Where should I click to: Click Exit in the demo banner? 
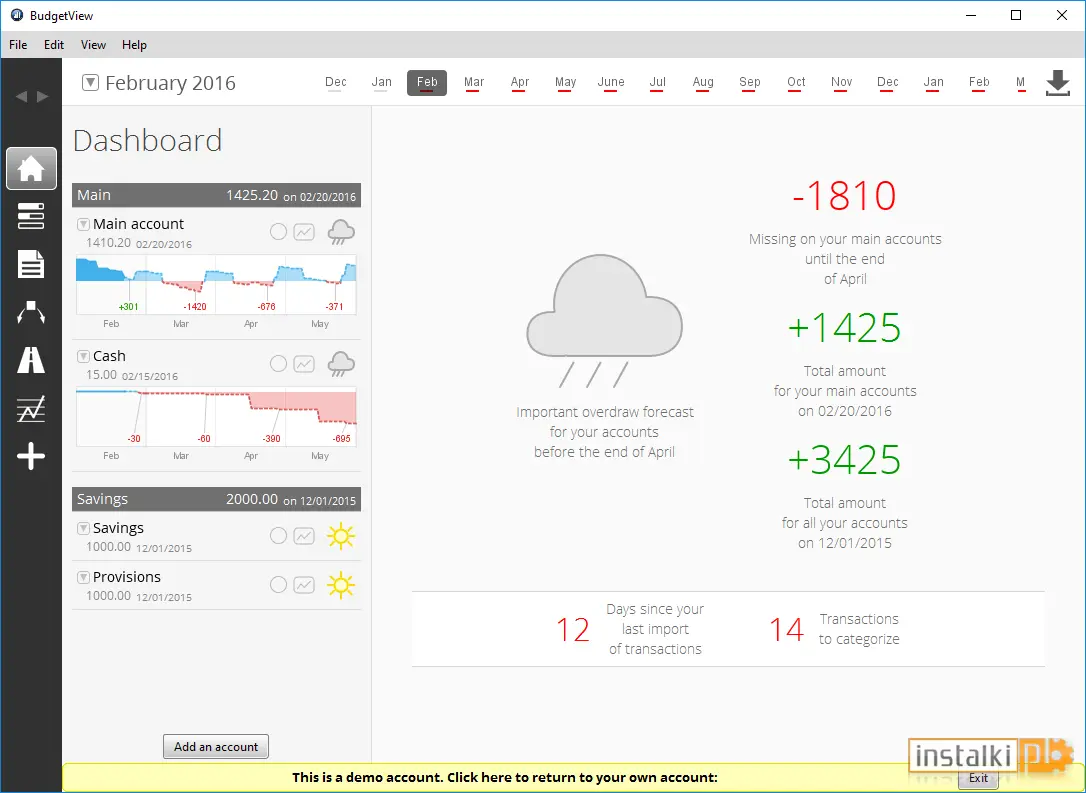point(978,778)
